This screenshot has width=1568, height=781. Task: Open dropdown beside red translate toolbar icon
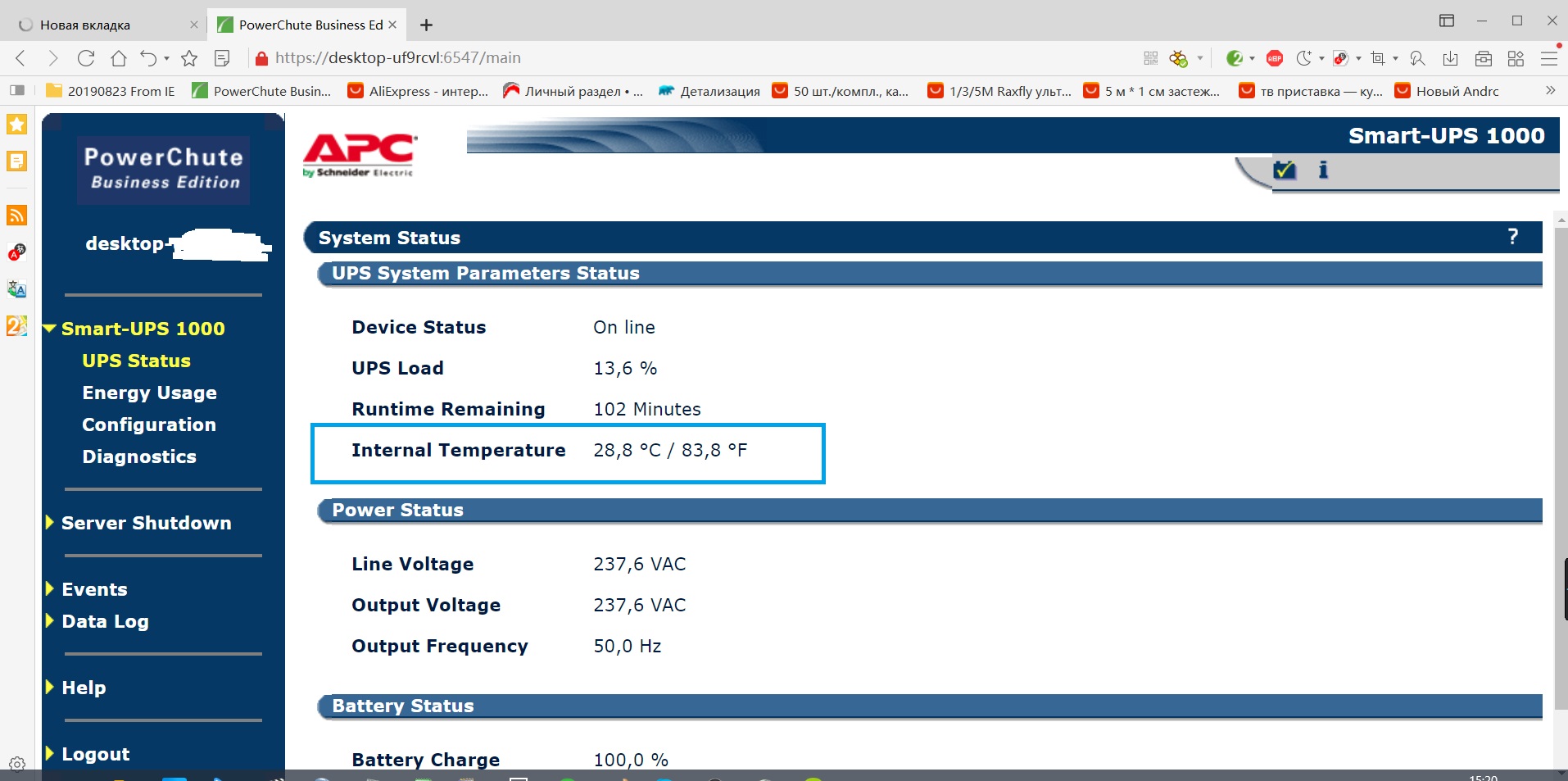[x=1358, y=58]
